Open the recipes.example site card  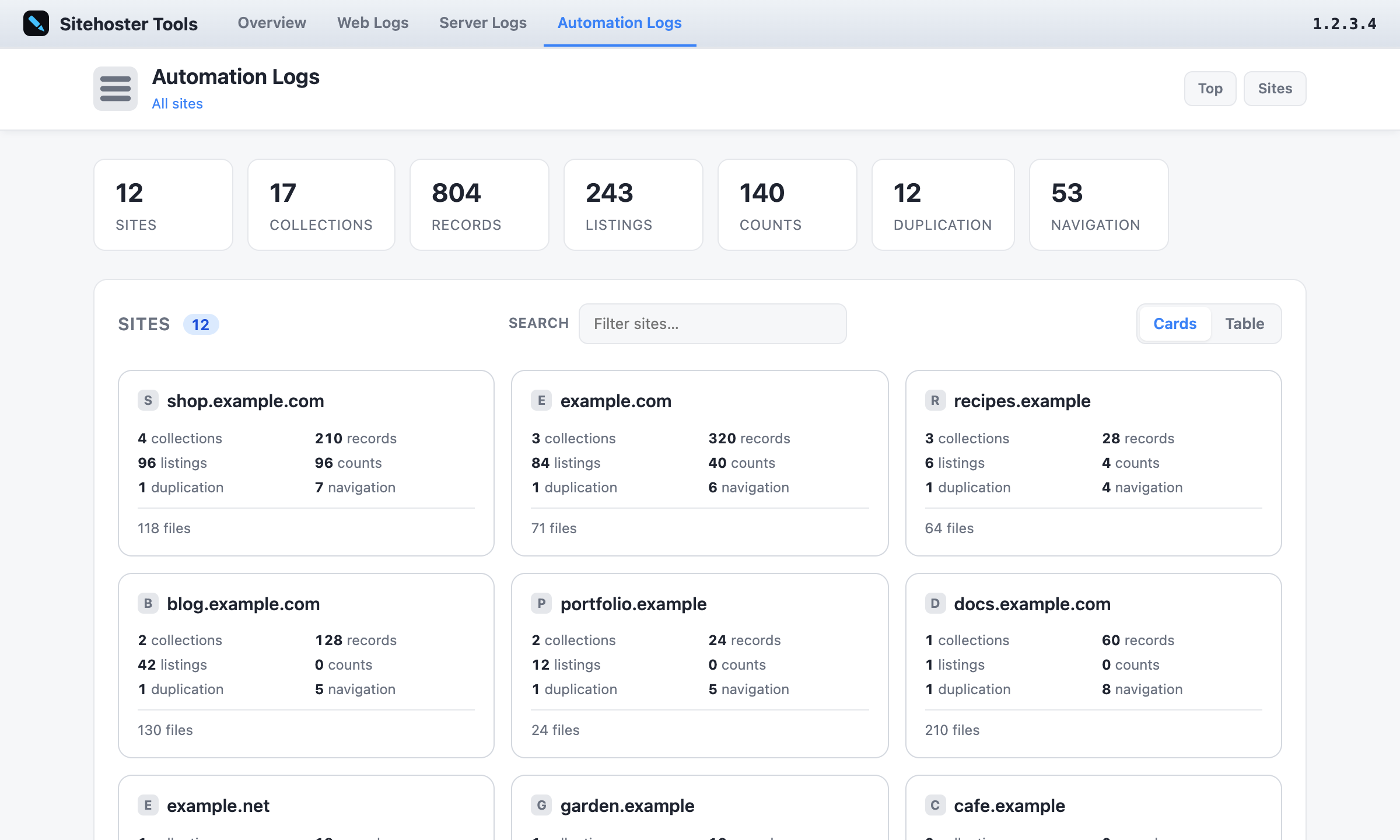pos(1094,463)
